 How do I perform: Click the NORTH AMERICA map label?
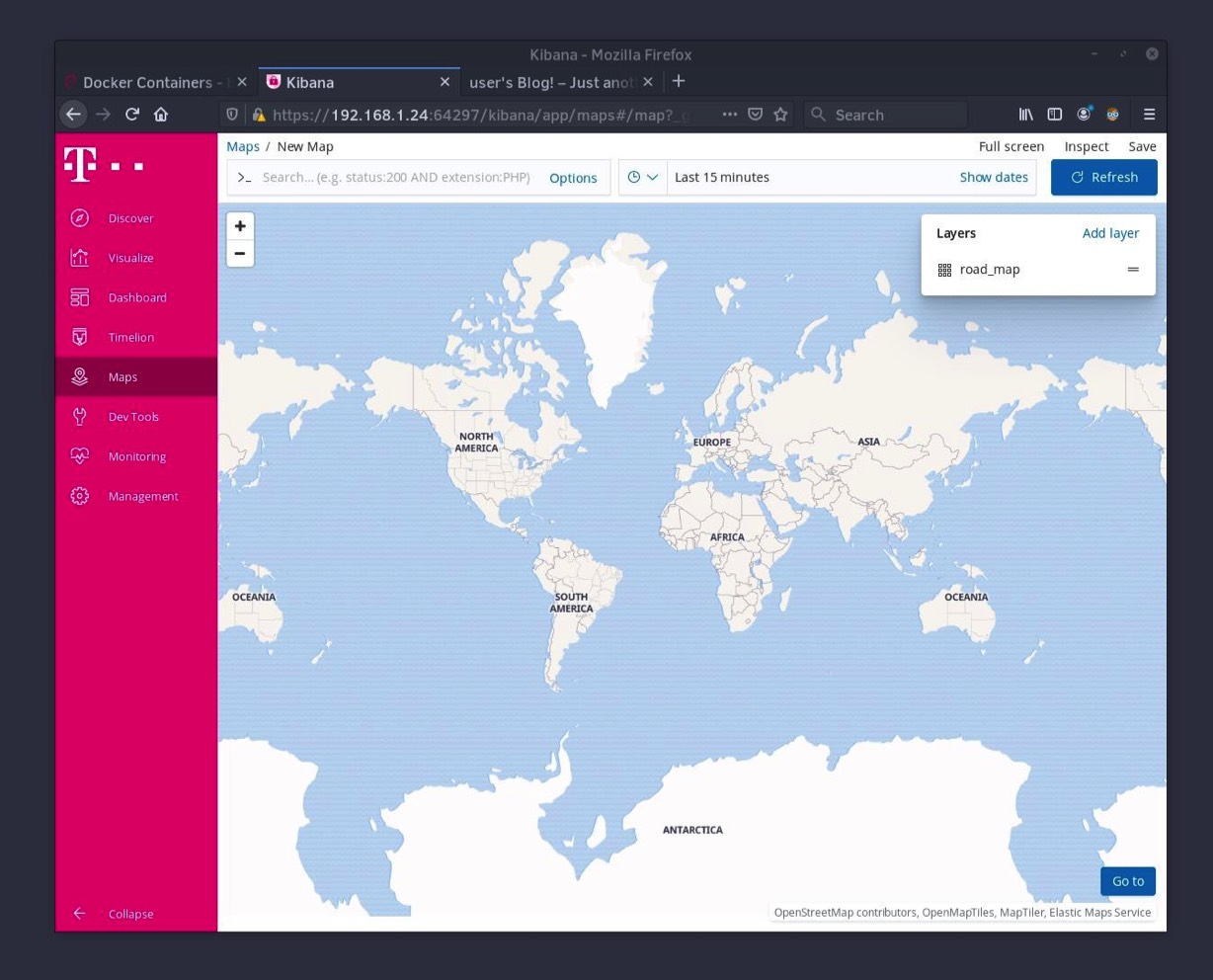(476, 443)
